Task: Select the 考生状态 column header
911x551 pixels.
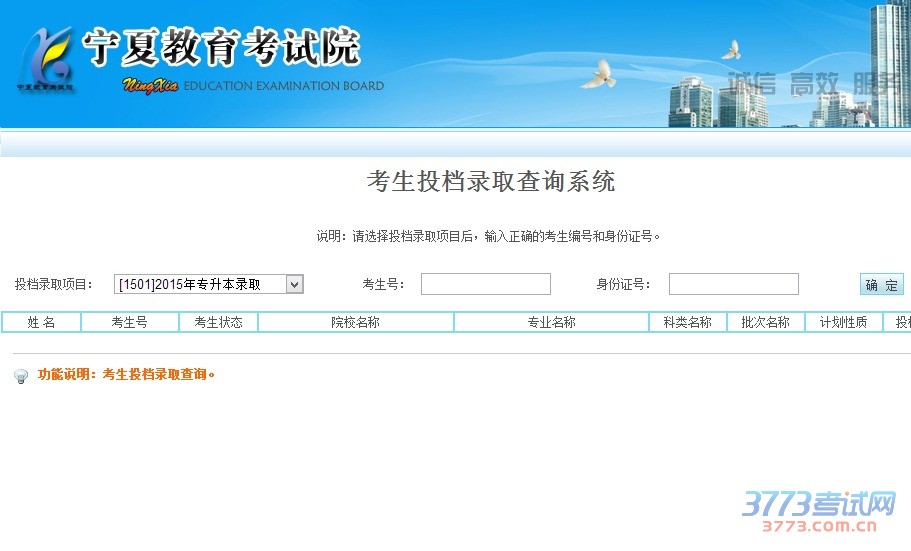Action: [x=218, y=322]
